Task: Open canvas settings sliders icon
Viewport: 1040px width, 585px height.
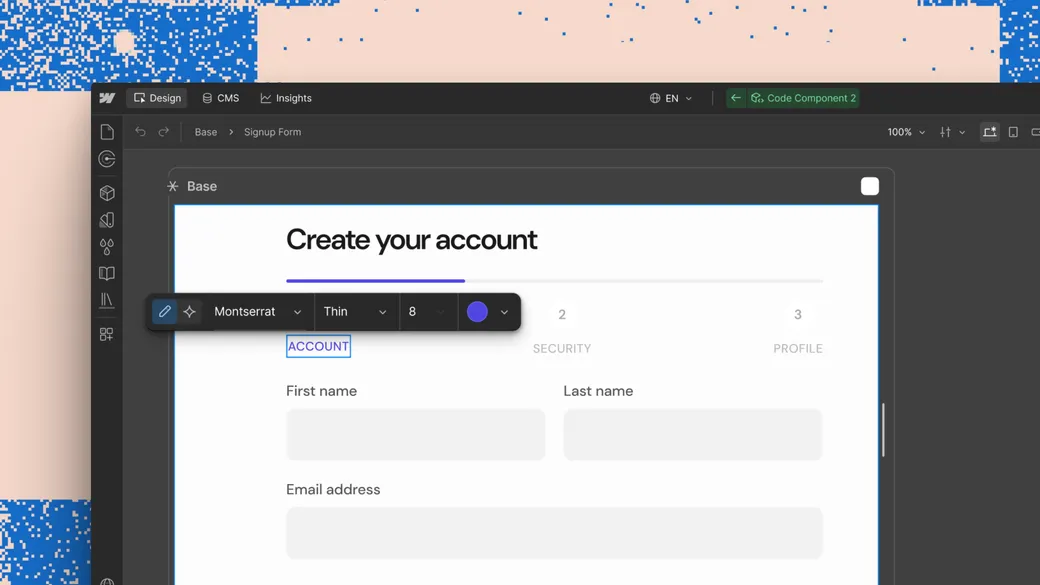Action: tap(945, 132)
